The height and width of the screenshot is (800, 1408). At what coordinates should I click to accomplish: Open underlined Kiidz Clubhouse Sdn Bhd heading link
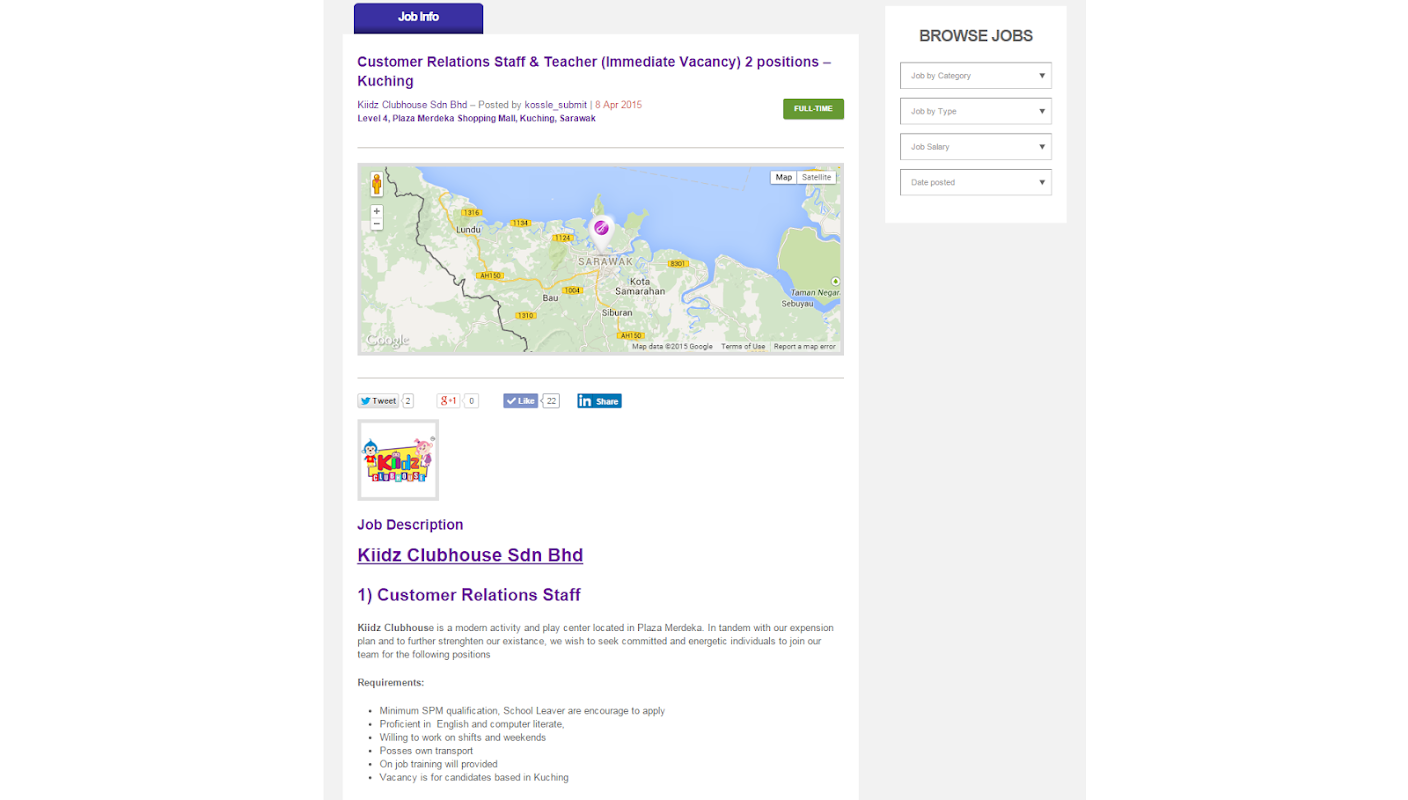(x=470, y=555)
